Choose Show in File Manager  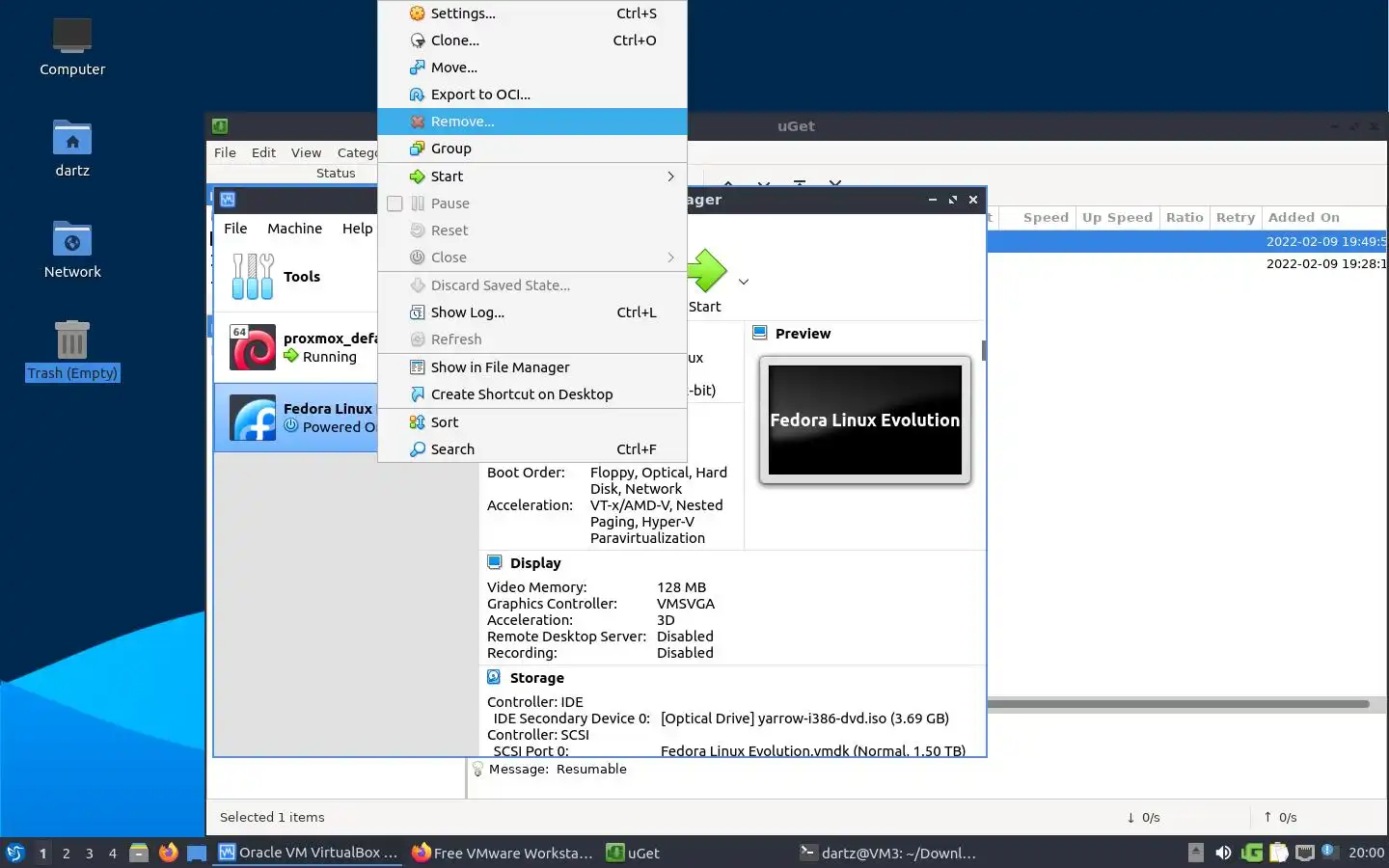[532, 367]
